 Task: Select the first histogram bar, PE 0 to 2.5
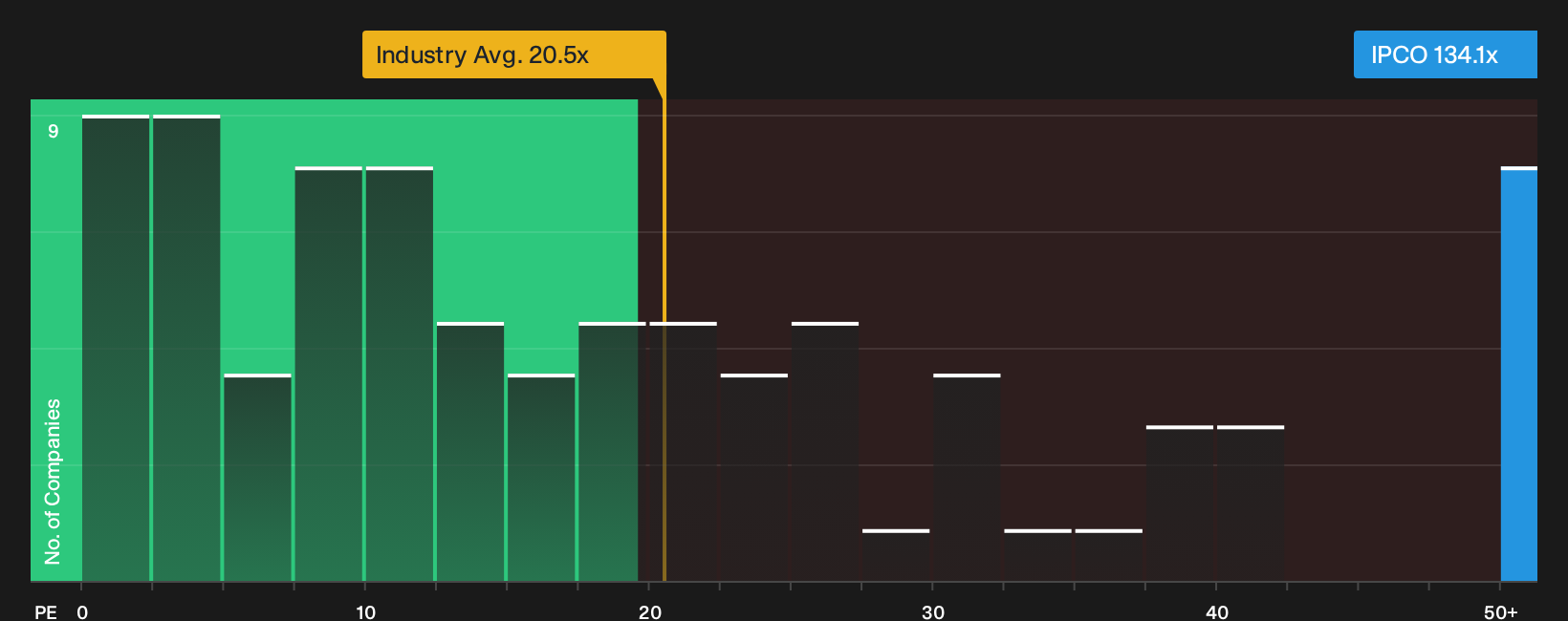[116, 348]
